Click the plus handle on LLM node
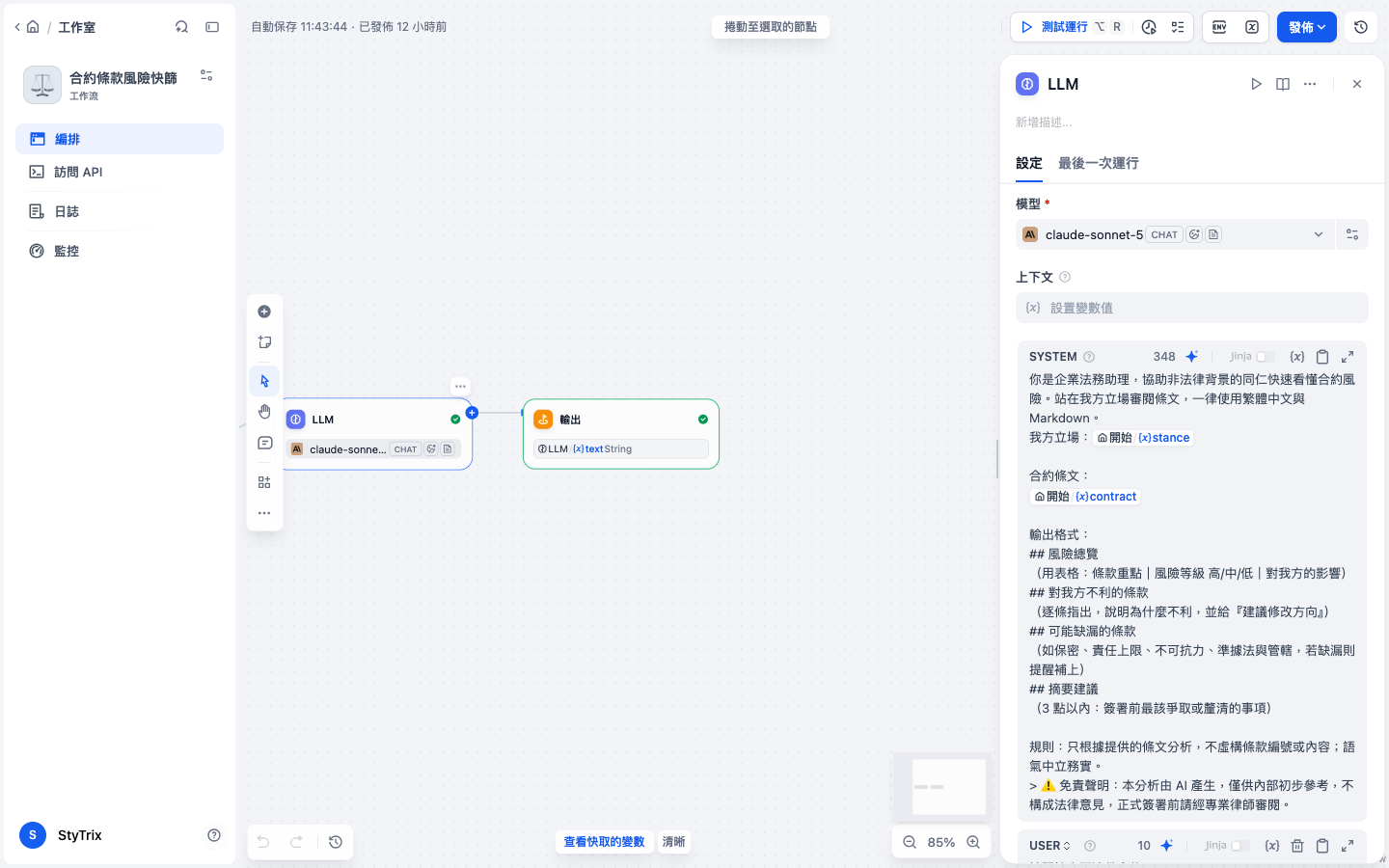 [472, 413]
